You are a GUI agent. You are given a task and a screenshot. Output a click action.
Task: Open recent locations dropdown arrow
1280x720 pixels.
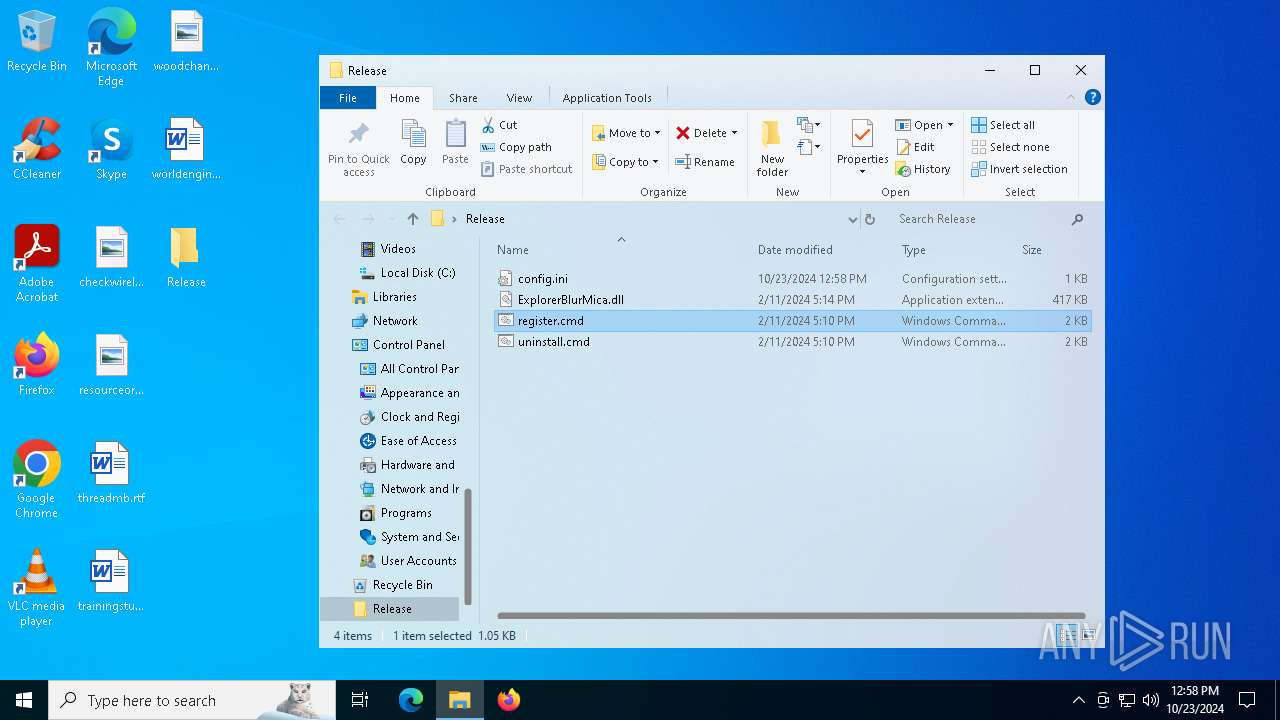pos(391,219)
